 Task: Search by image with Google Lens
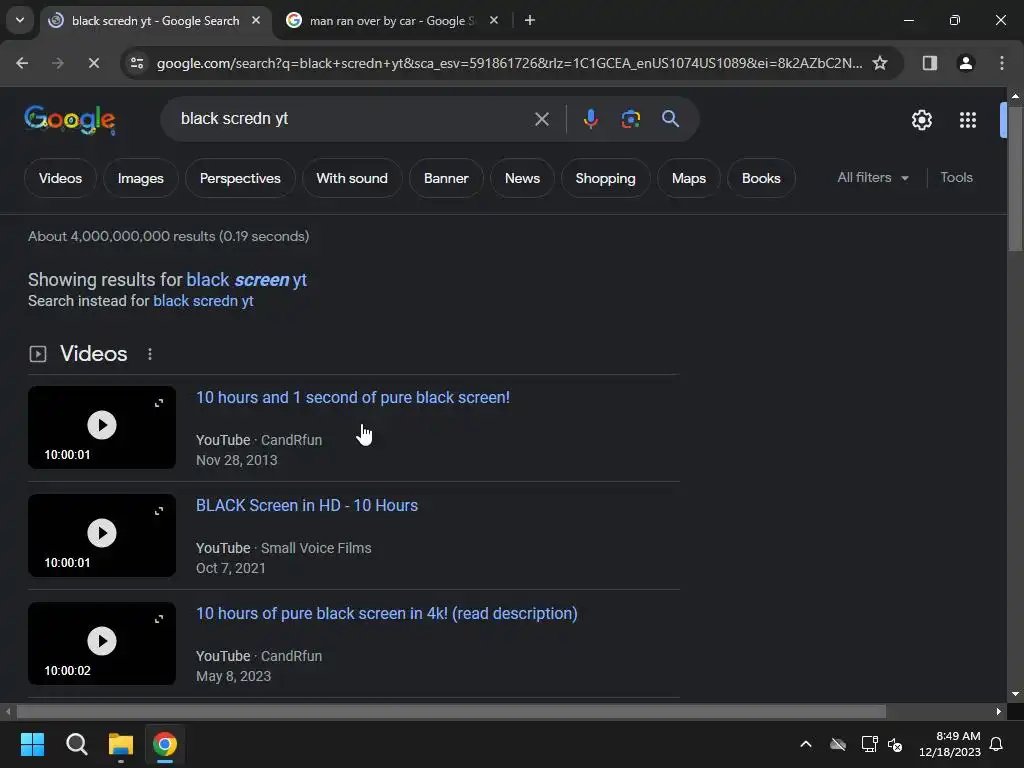tap(630, 119)
